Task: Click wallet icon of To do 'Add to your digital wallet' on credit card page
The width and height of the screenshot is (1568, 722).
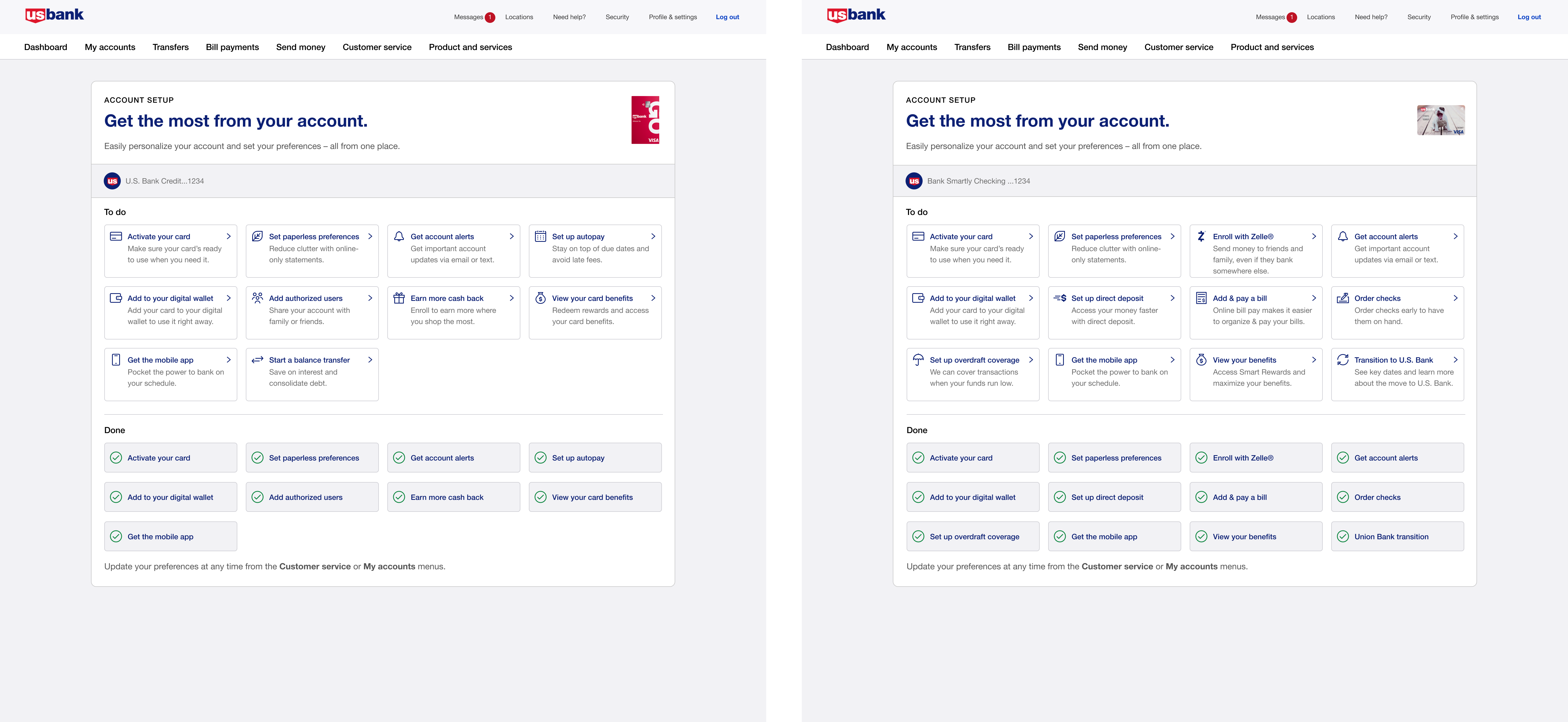Action: pos(116,298)
